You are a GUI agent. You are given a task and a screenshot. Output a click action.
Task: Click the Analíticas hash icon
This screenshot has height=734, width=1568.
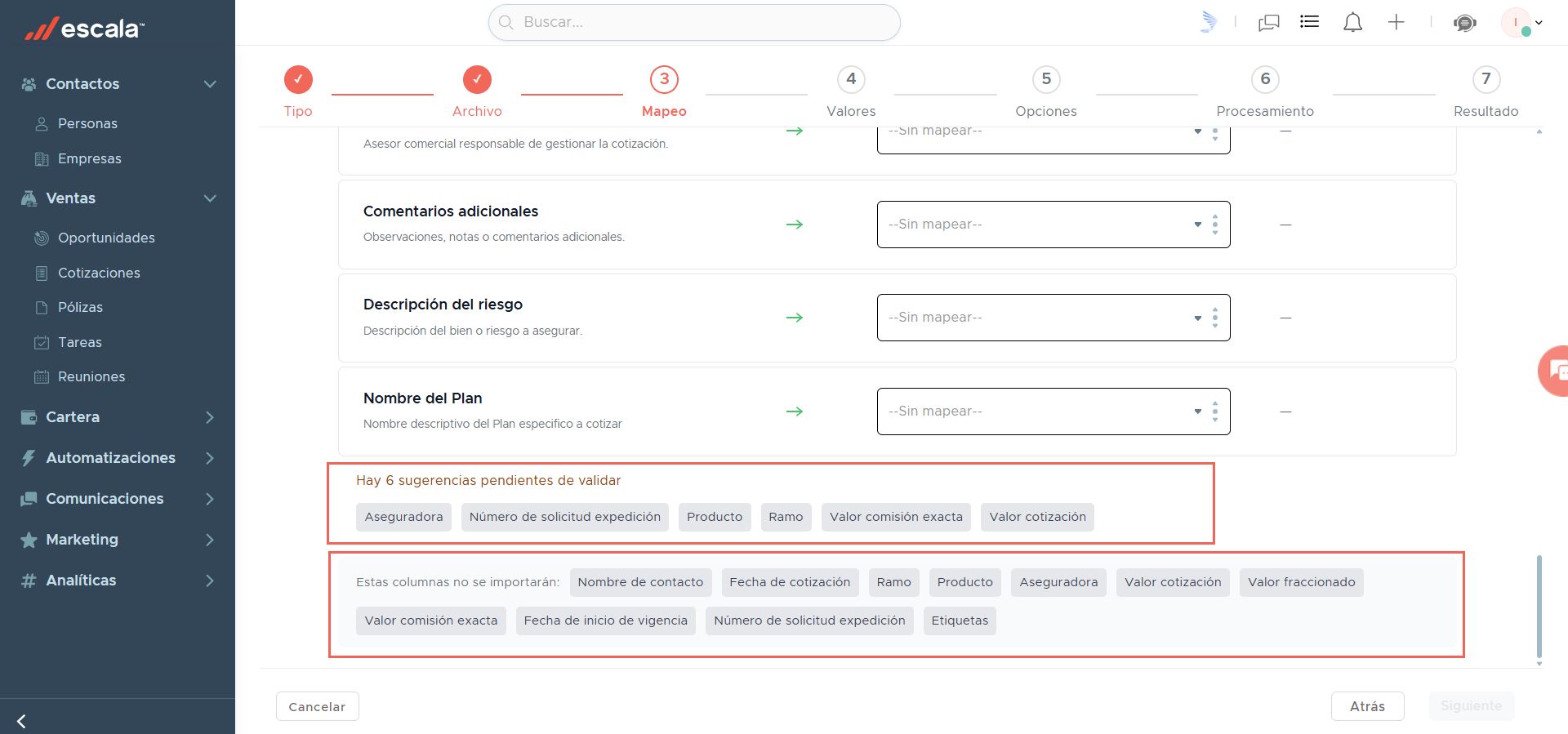coord(29,581)
